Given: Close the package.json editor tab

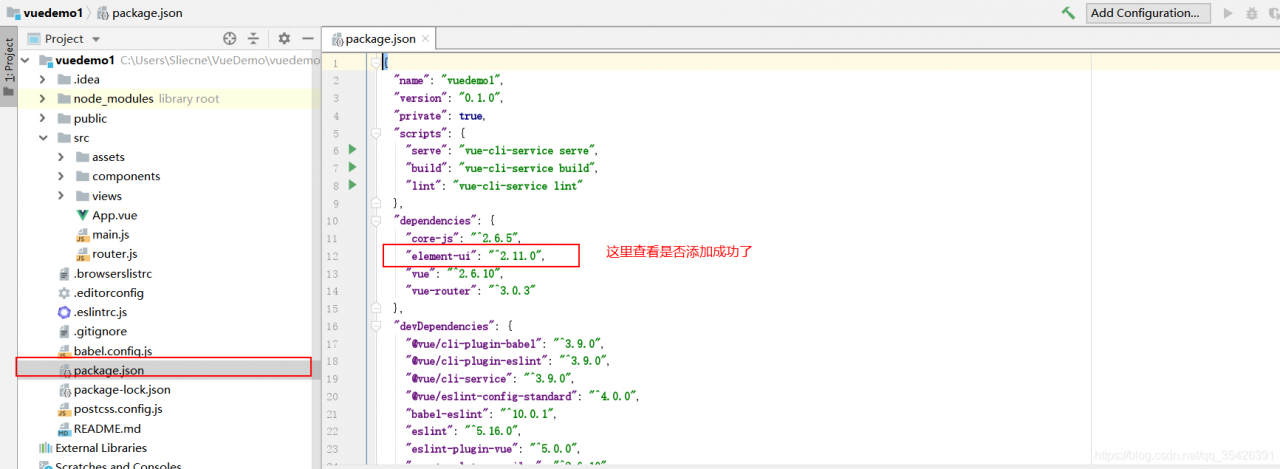Looking at the screenshot, I should pos(427,39).
